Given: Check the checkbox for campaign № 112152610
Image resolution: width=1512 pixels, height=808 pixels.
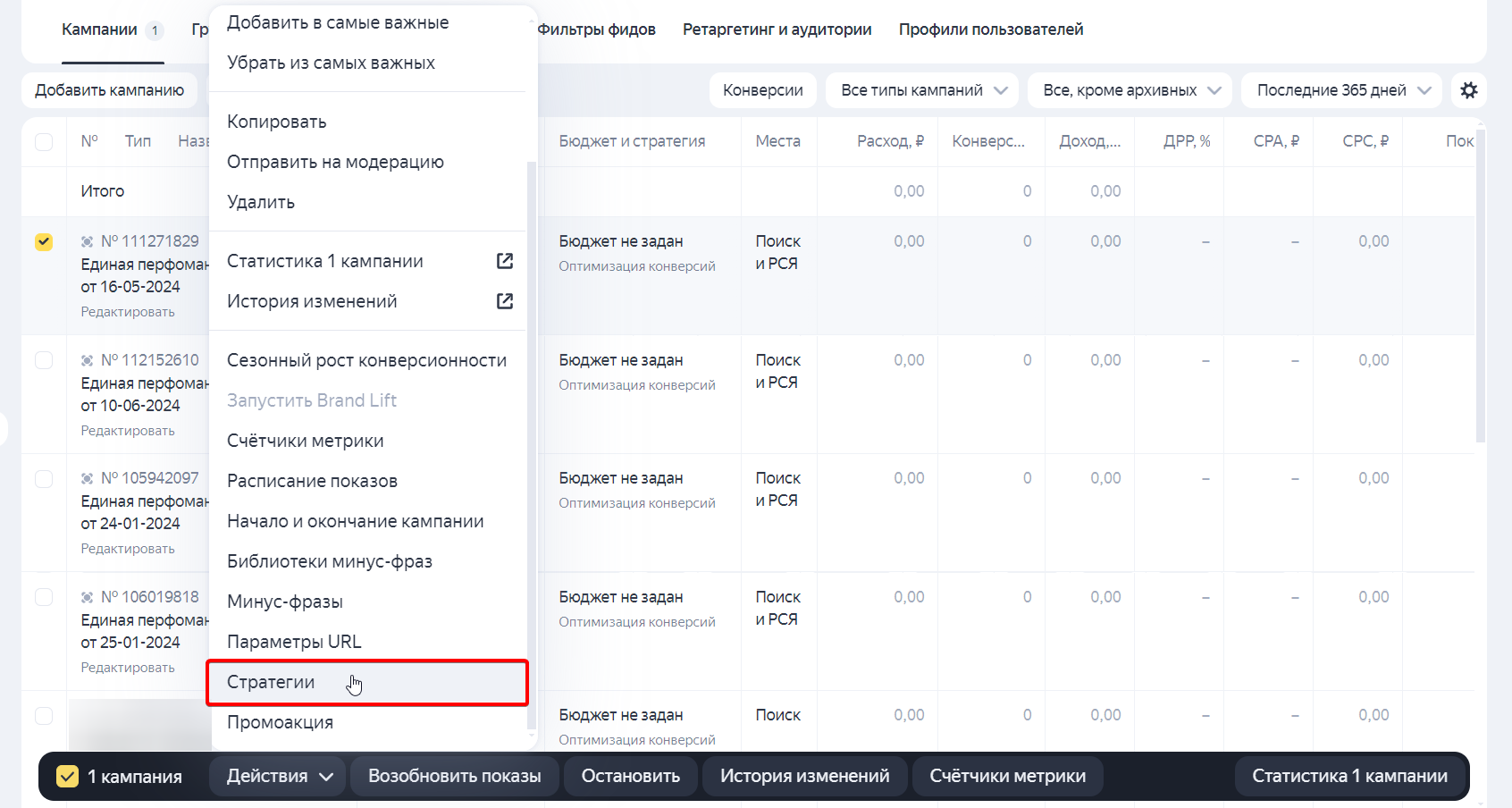Looking at the screenshot, I should [x=44, y=359].
